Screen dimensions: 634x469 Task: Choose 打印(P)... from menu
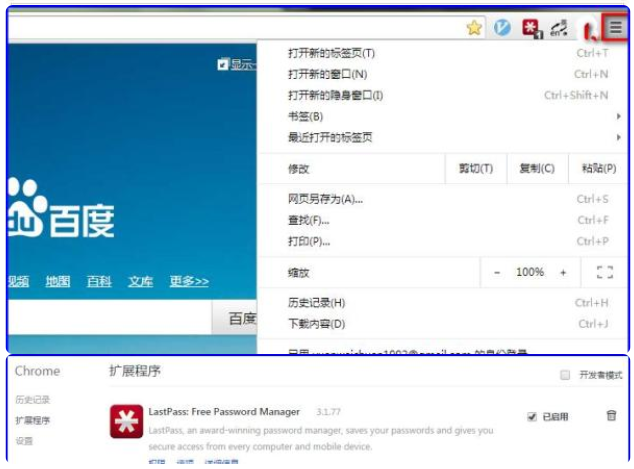point(444,241)
